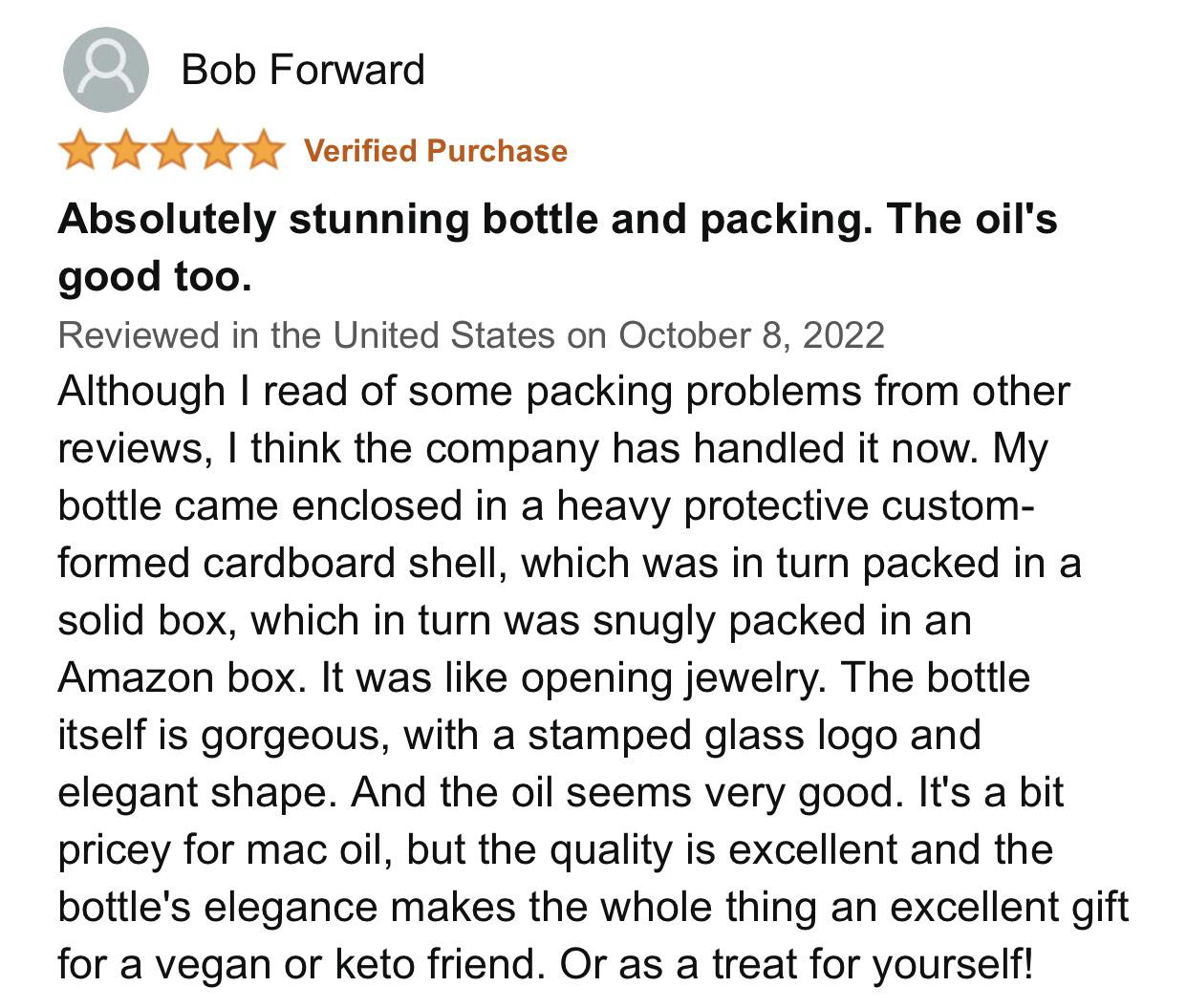1187x1008 pixels.
Task: Click the first orange rating star
Action: (x=79, y=151)
